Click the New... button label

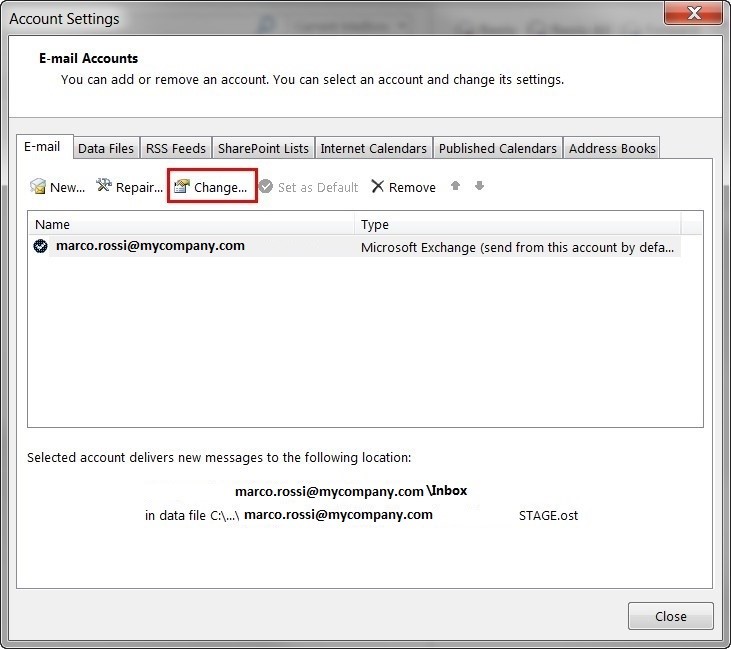(x=68, y=187)
